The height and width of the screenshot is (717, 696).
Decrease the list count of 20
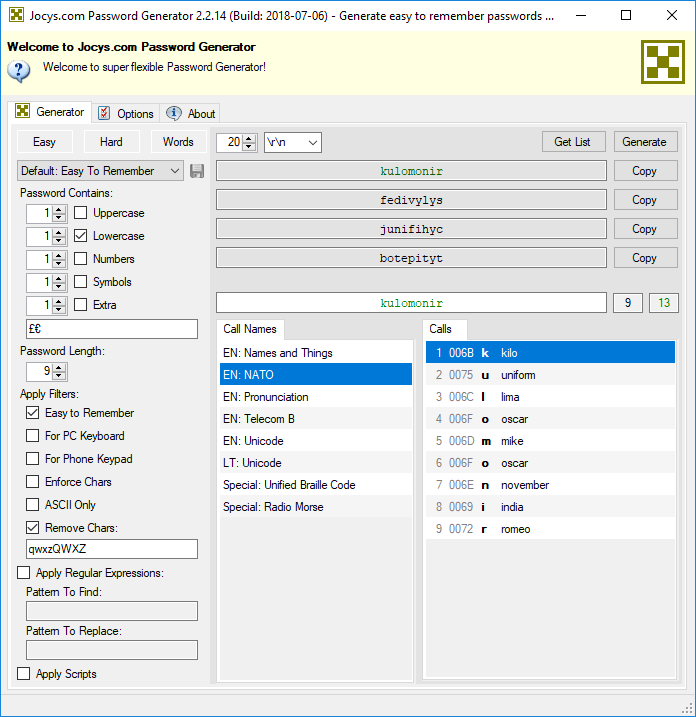tap(249, 146)
